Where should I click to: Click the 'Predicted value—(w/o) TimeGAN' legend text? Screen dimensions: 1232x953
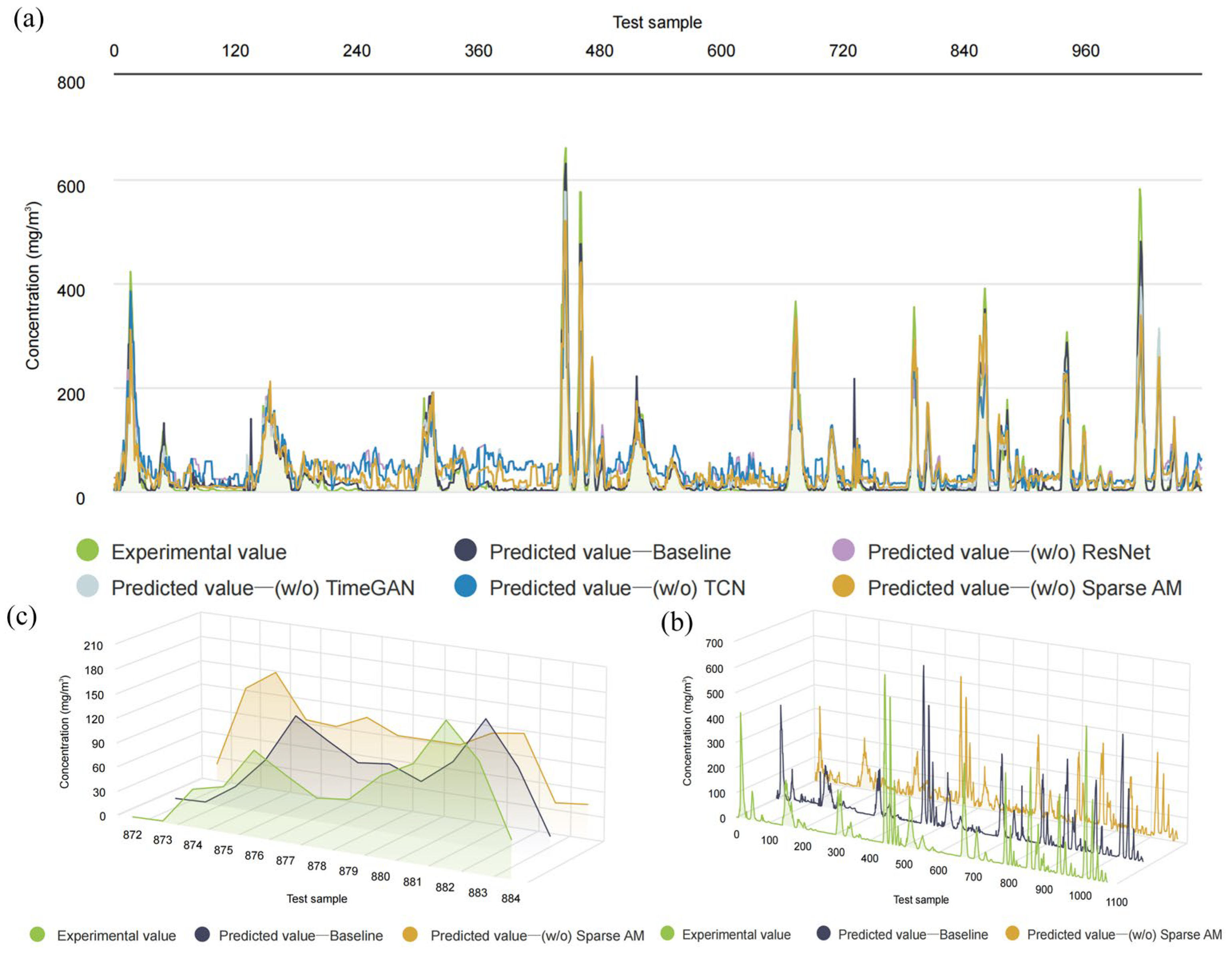(262, 588)
